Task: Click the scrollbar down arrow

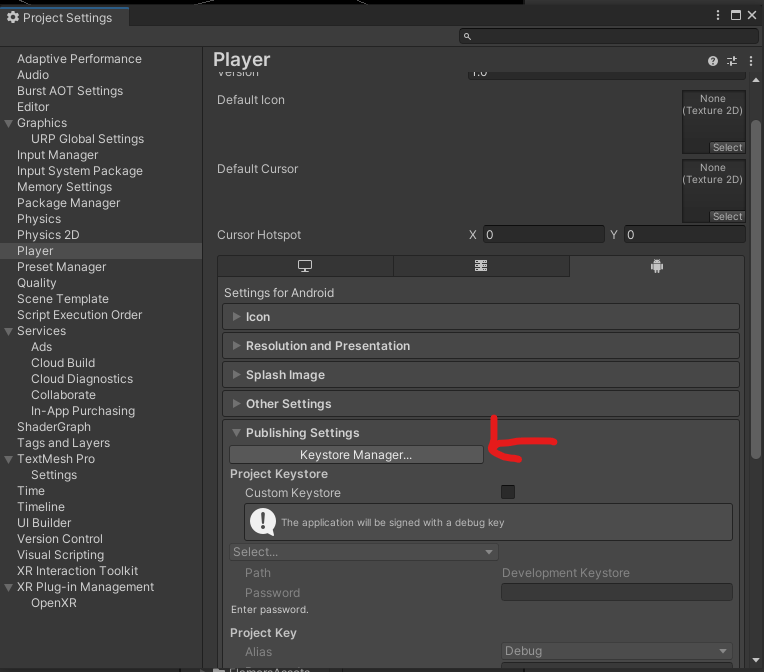Action: point(756,660)
